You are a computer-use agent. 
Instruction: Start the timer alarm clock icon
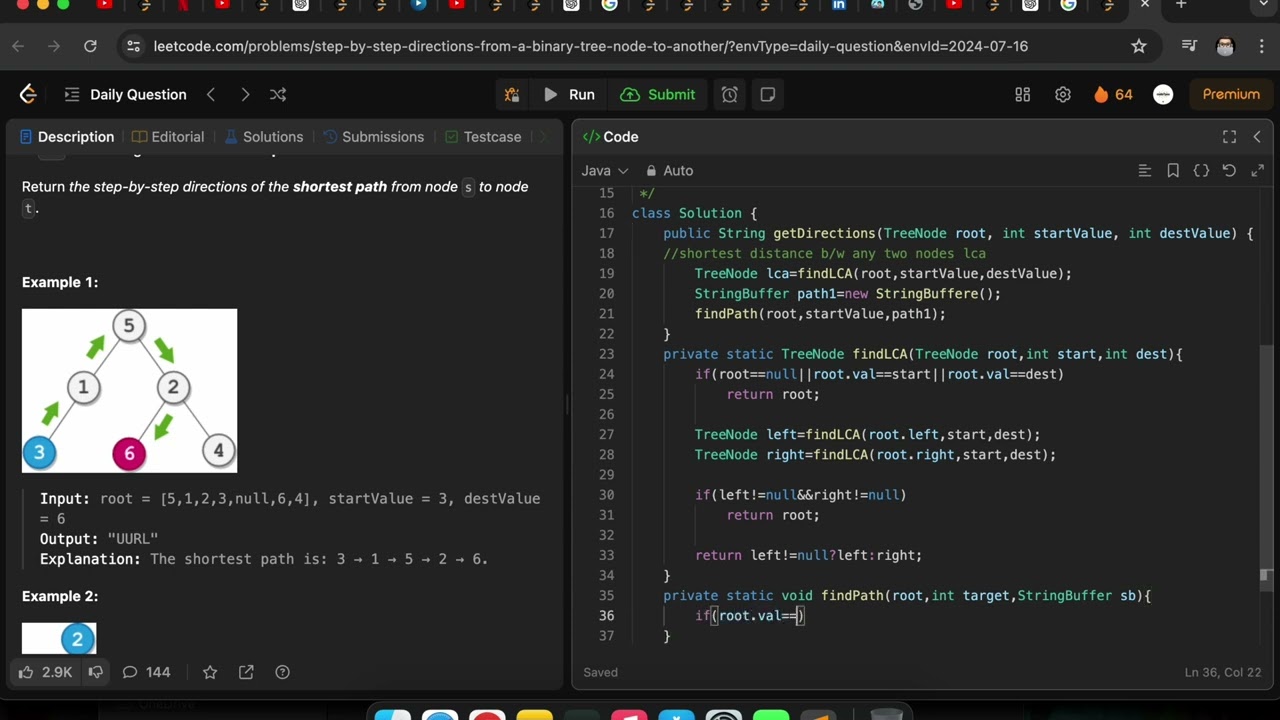click(x=730, y=94)
